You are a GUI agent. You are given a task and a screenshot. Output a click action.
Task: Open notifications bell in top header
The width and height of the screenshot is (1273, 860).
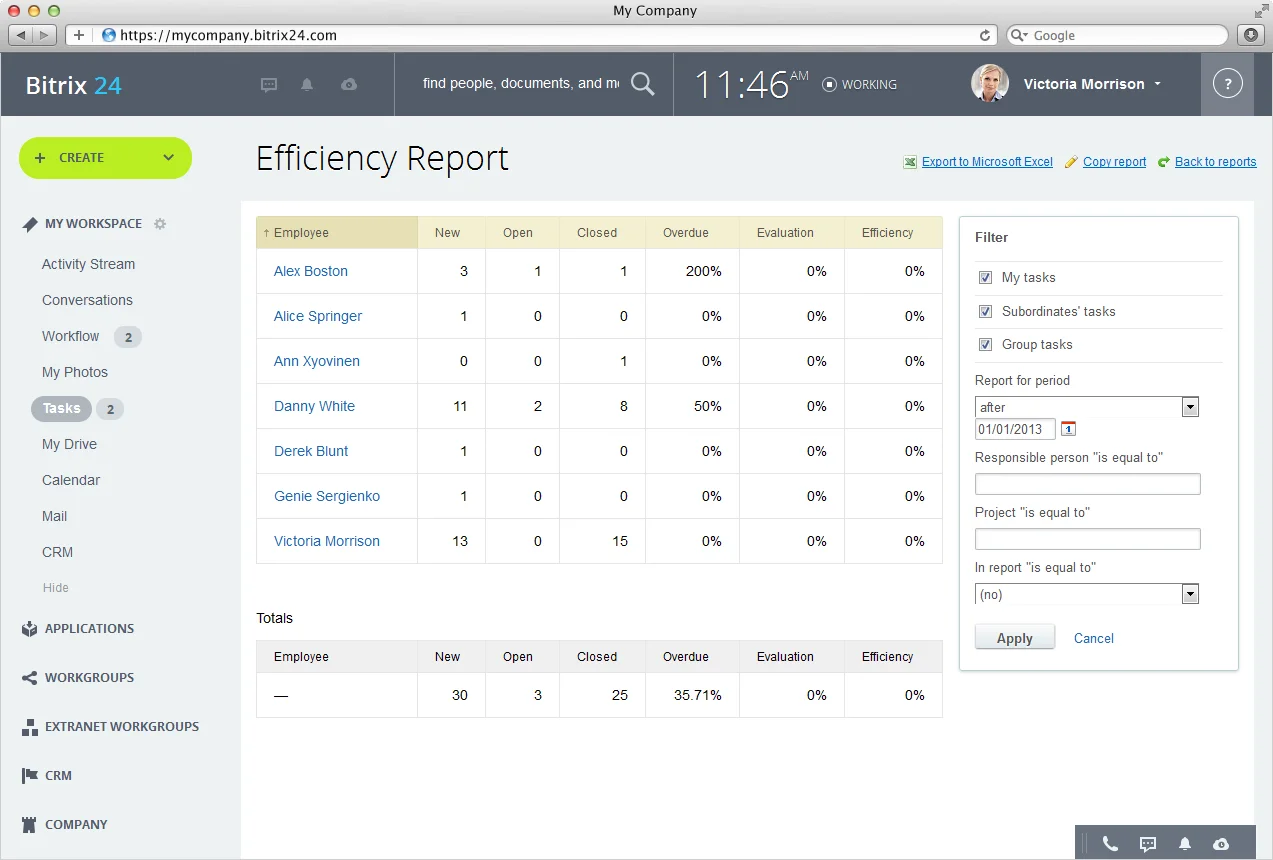307,85
